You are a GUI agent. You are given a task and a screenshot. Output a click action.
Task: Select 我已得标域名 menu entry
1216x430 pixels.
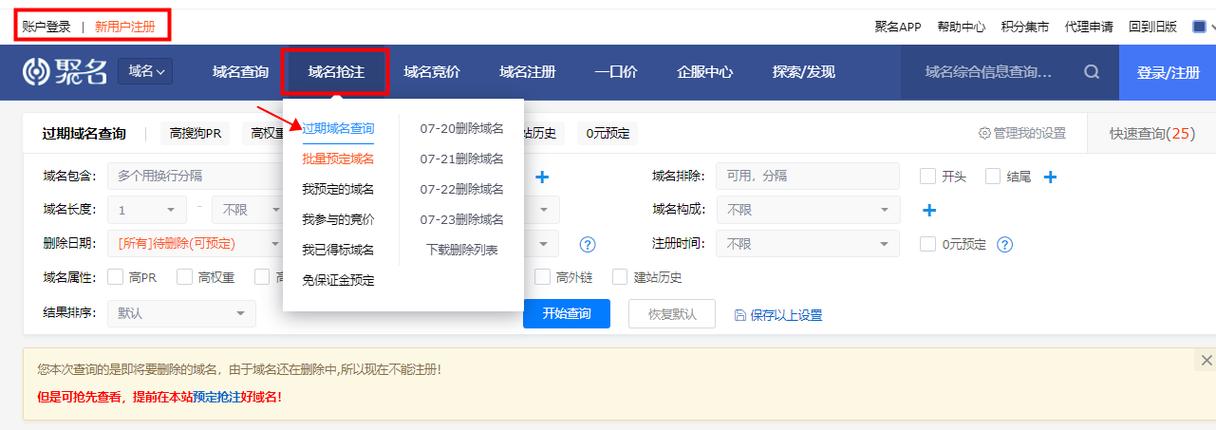(338, 250)
